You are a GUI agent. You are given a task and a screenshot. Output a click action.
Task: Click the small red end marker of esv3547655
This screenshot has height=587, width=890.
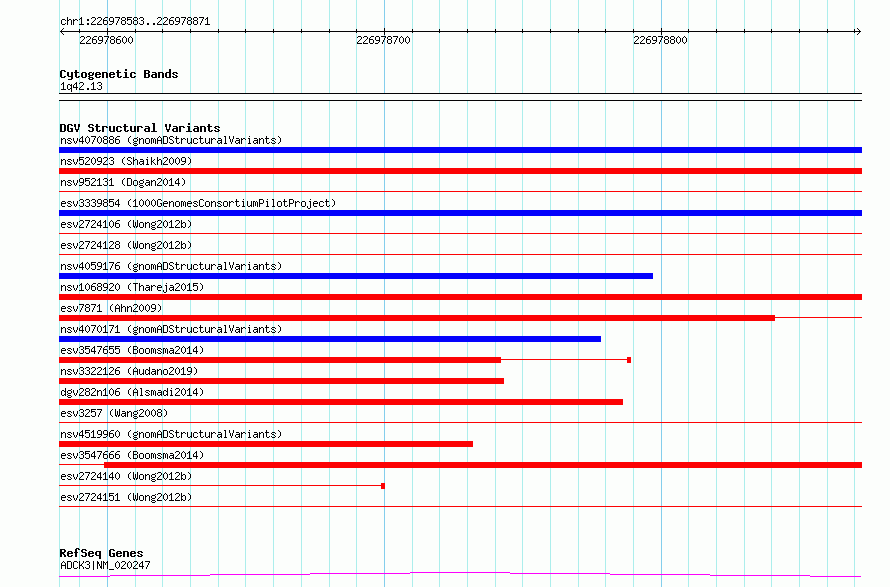click(629, 360)
